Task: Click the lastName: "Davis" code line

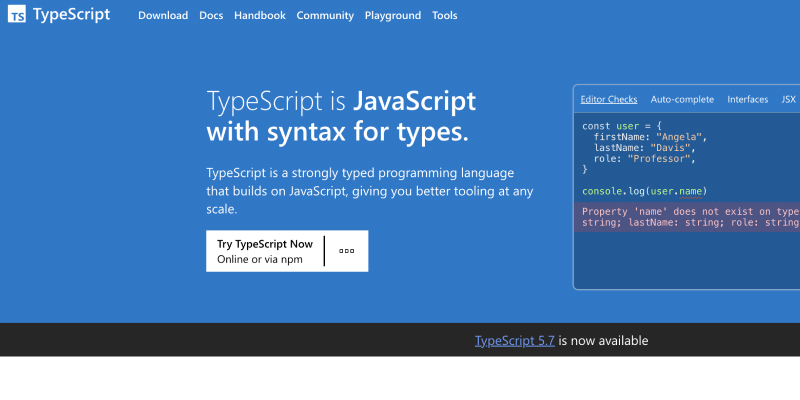Action: [644, 148]
